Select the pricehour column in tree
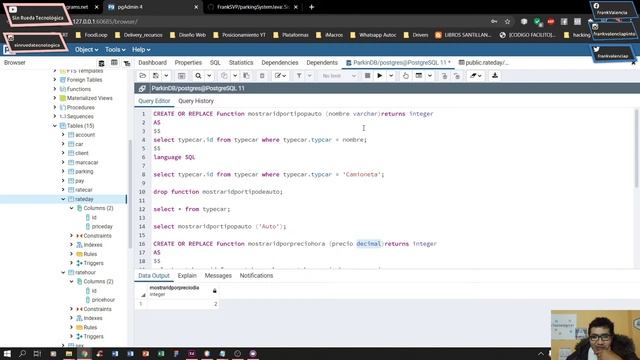The width and height of the screenshot is (640, 360). pyautogui.click(x=103, y=300)
